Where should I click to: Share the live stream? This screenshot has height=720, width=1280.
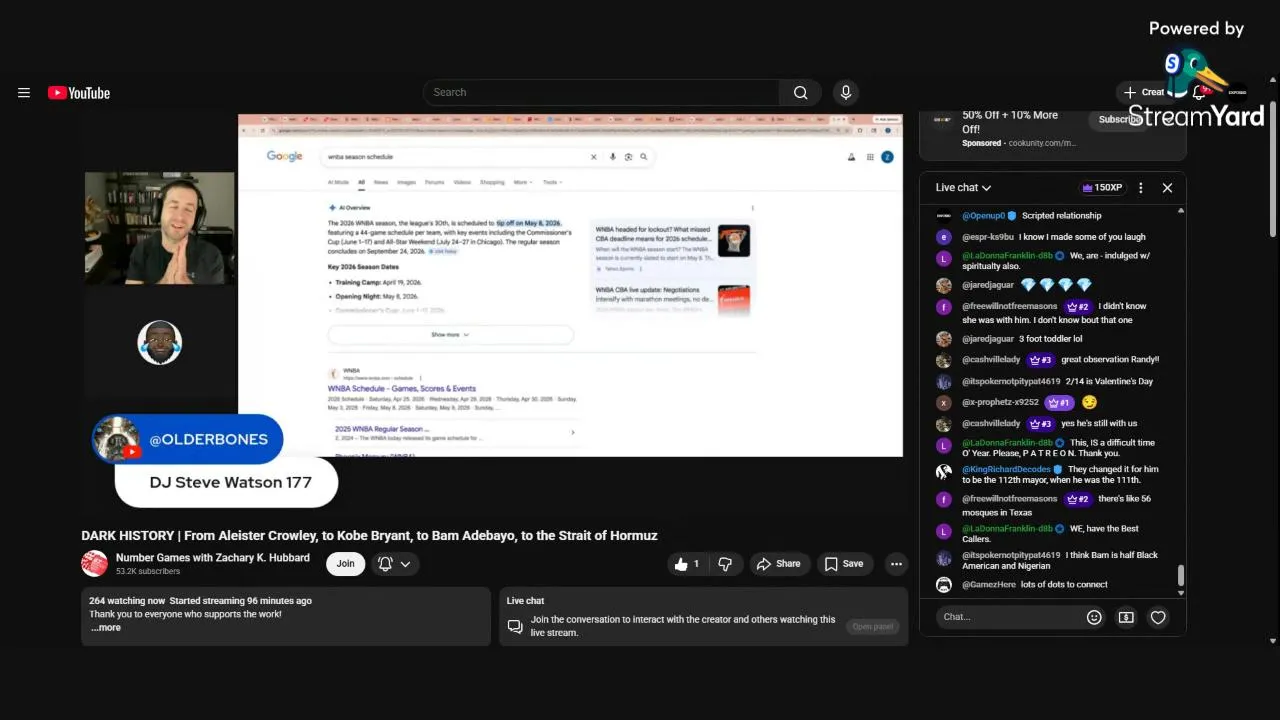click(778, 564)
